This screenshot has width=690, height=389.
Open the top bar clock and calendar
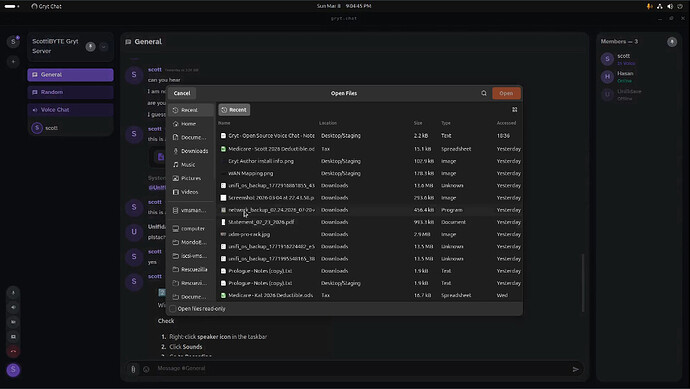pos(344,6)
